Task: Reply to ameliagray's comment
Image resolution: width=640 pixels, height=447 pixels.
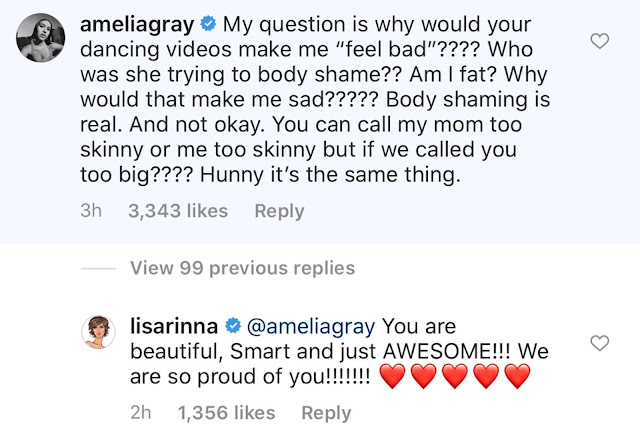Action: tap(279, 211)
